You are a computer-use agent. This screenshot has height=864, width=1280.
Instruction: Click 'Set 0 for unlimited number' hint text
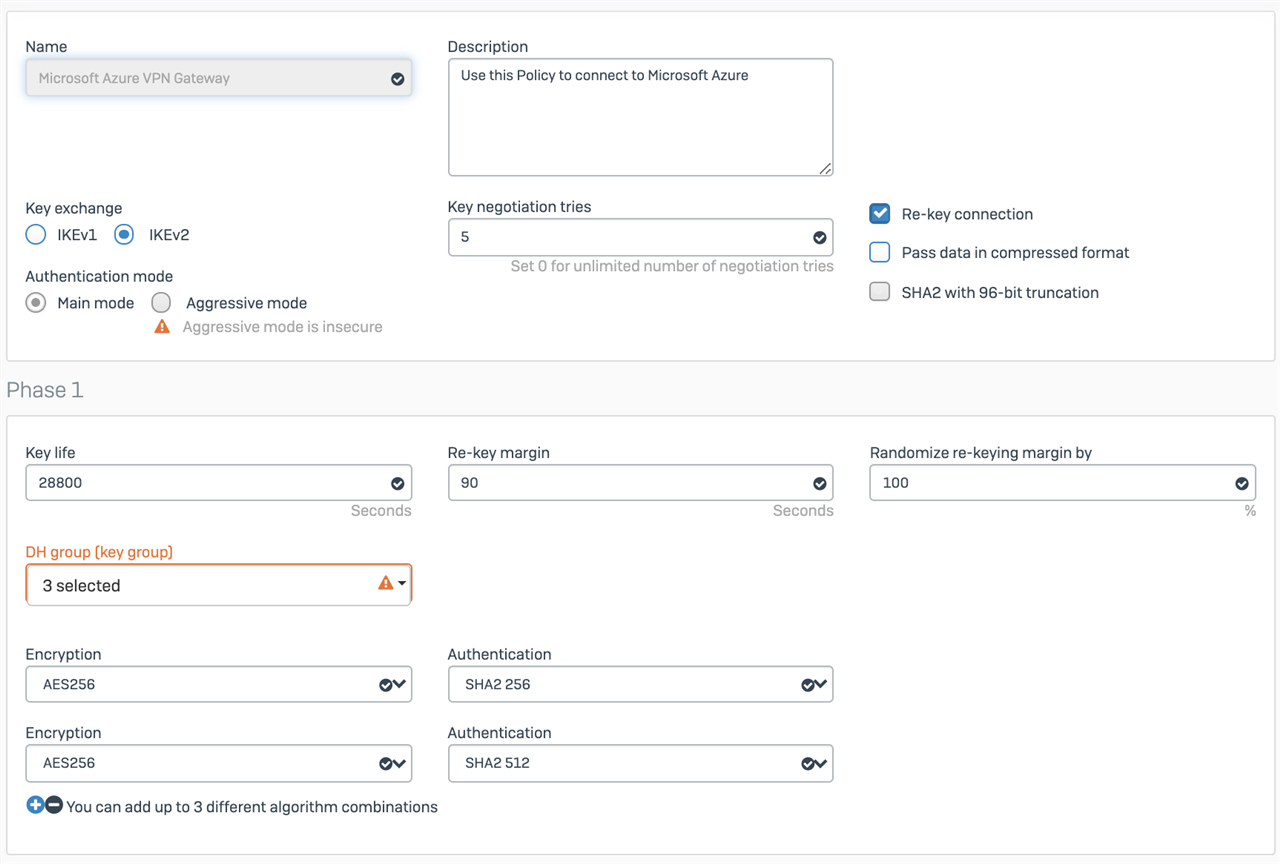(x=672, y=266)
